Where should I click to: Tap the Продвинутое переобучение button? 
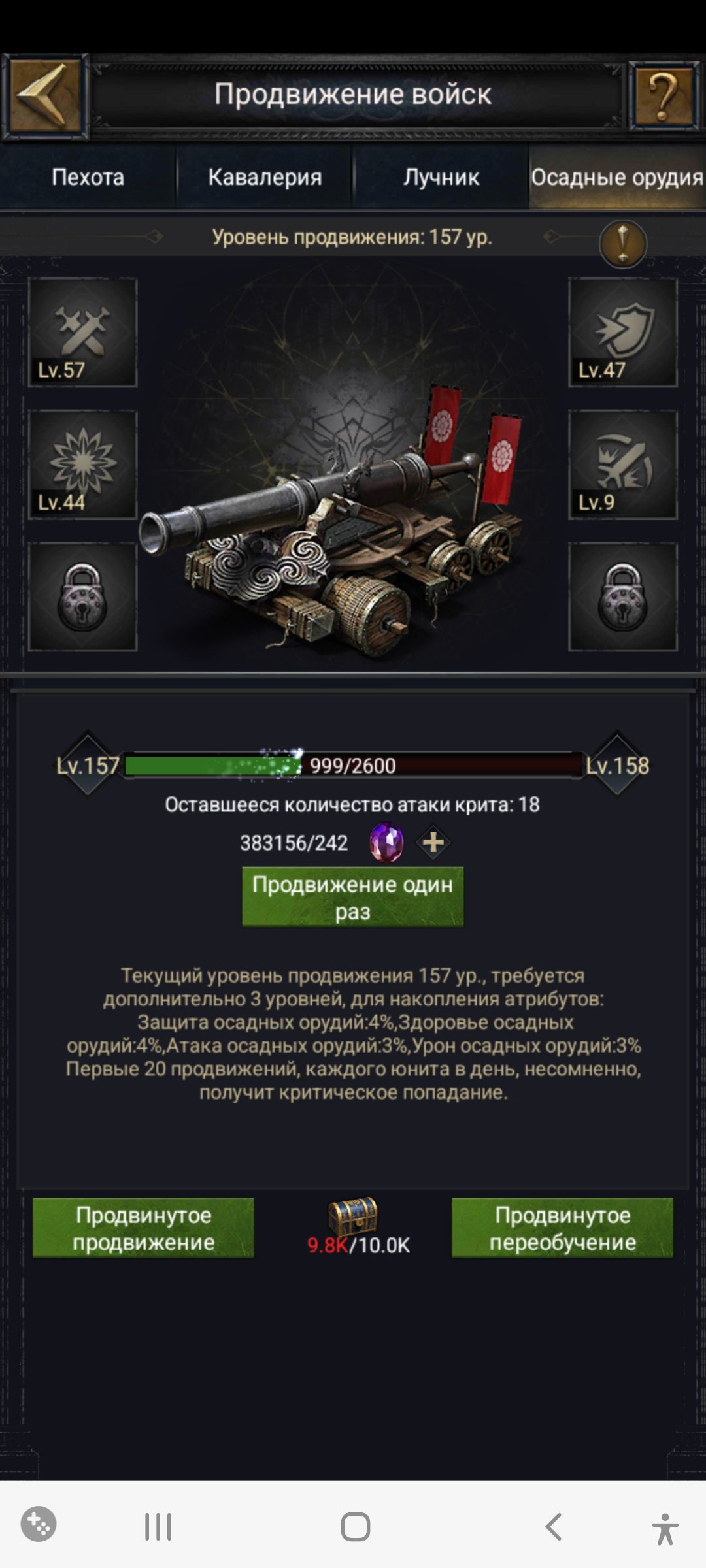562,1228
